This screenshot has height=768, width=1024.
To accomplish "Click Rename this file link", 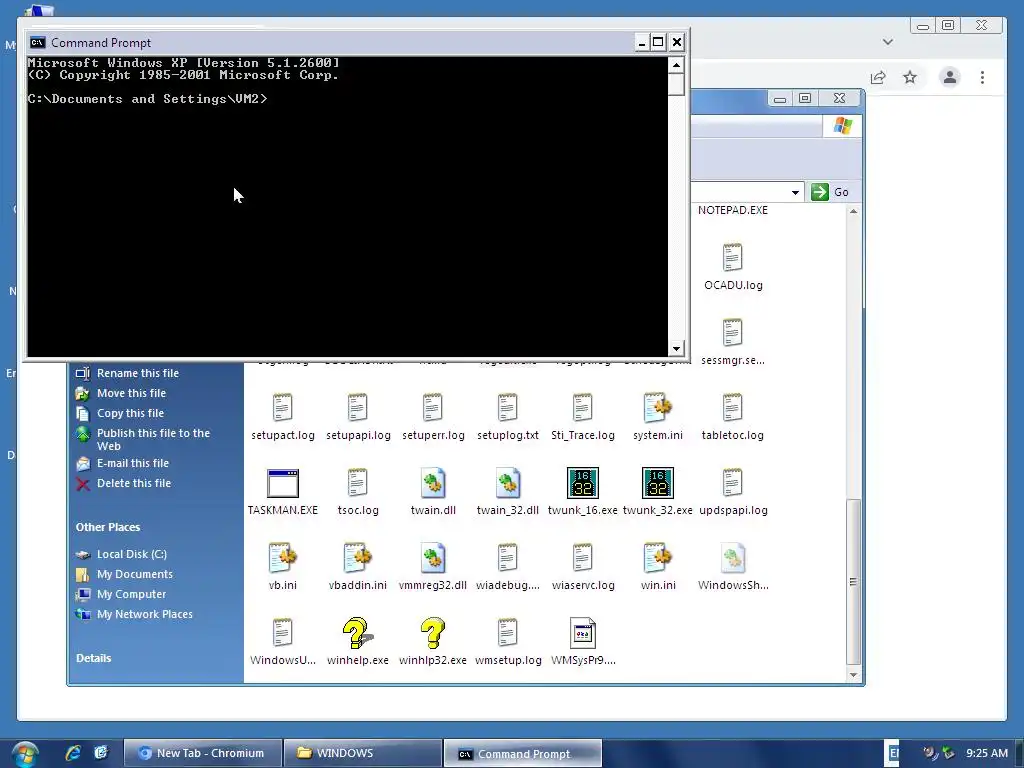I will coord(138,373).
